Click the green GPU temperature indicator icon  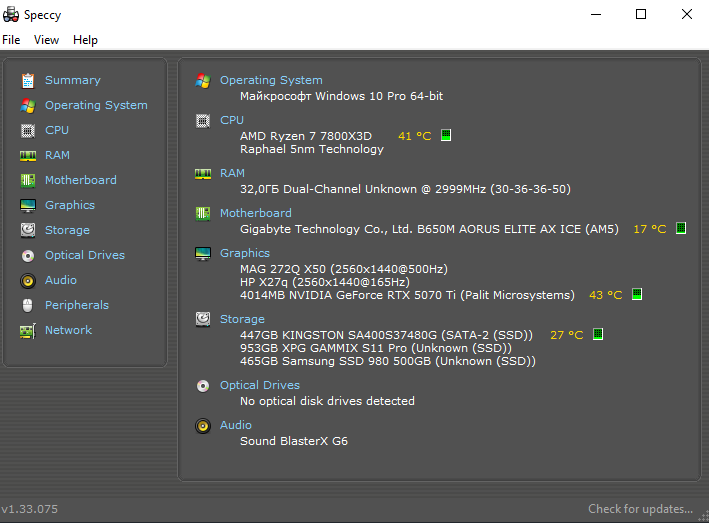(637, 294)
